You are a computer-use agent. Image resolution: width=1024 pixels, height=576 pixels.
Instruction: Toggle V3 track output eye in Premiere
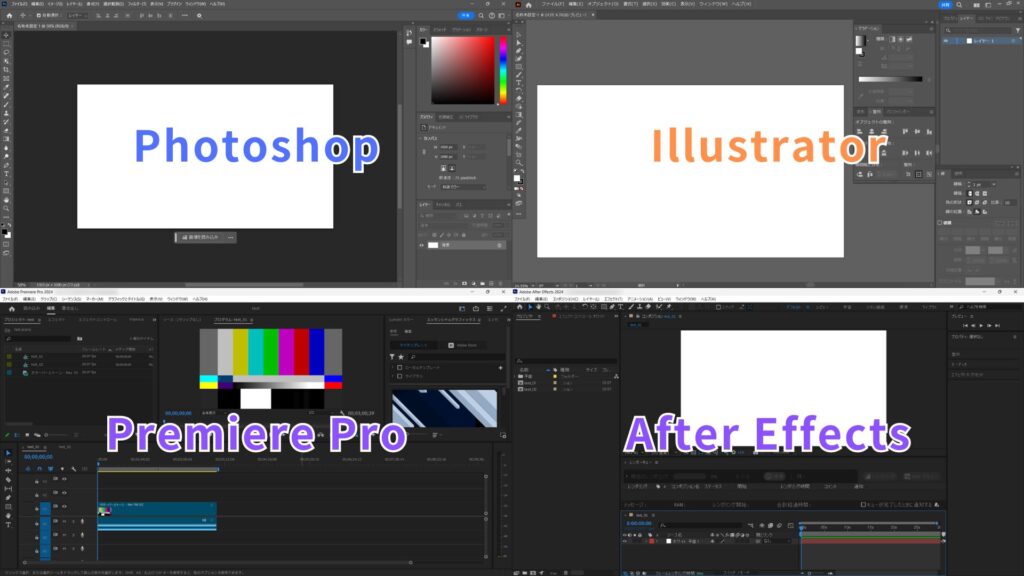coord(64,479)
